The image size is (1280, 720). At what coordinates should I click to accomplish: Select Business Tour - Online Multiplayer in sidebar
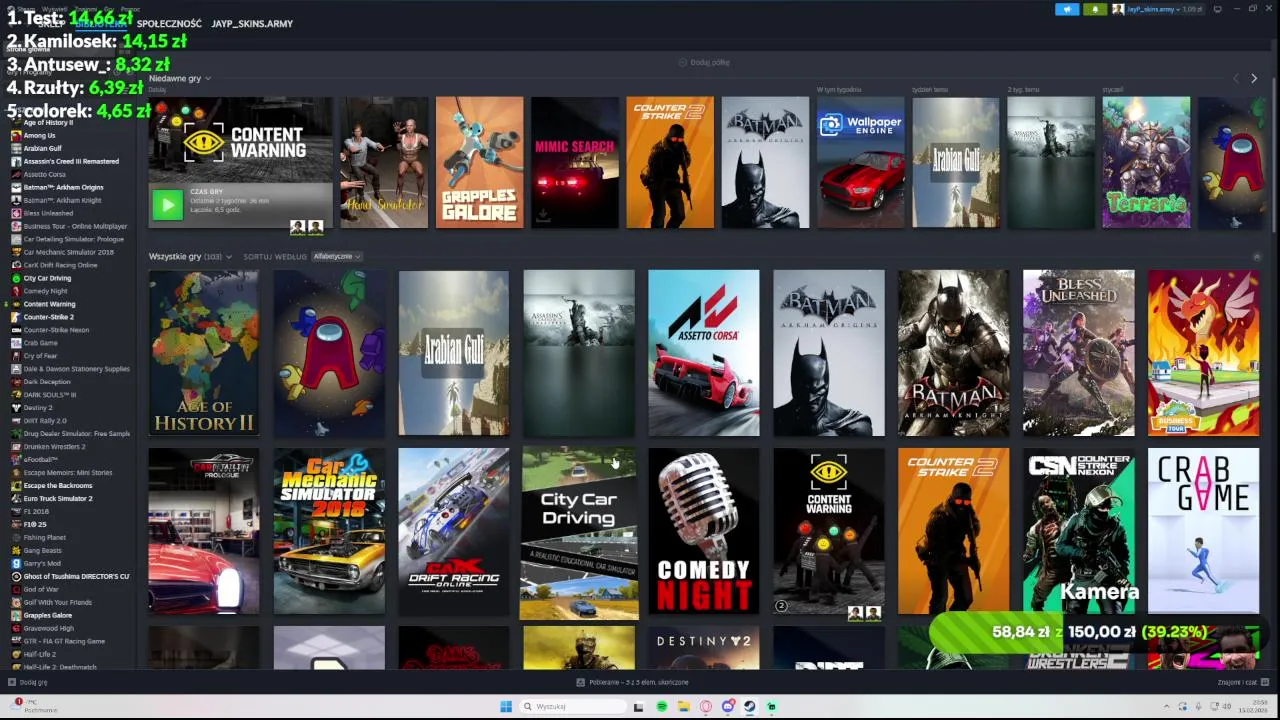(x=75, y=226)
